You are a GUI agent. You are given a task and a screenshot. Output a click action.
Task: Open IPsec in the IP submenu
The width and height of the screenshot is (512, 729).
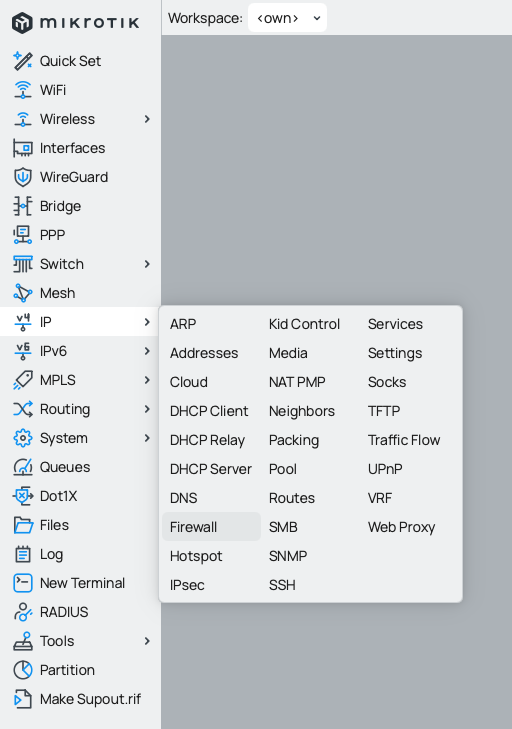pyautogui.click(x=187, y=585)
